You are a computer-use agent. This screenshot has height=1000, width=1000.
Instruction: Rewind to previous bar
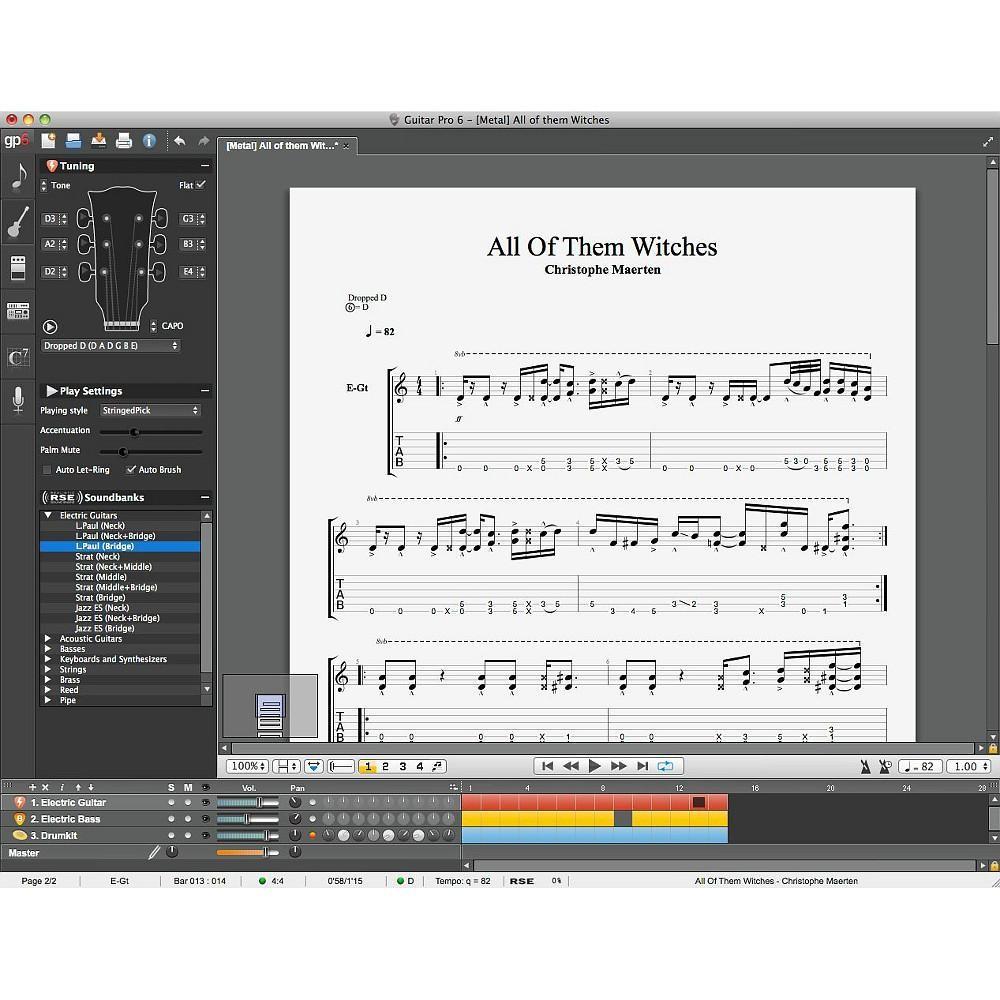[x=571, y=766]
